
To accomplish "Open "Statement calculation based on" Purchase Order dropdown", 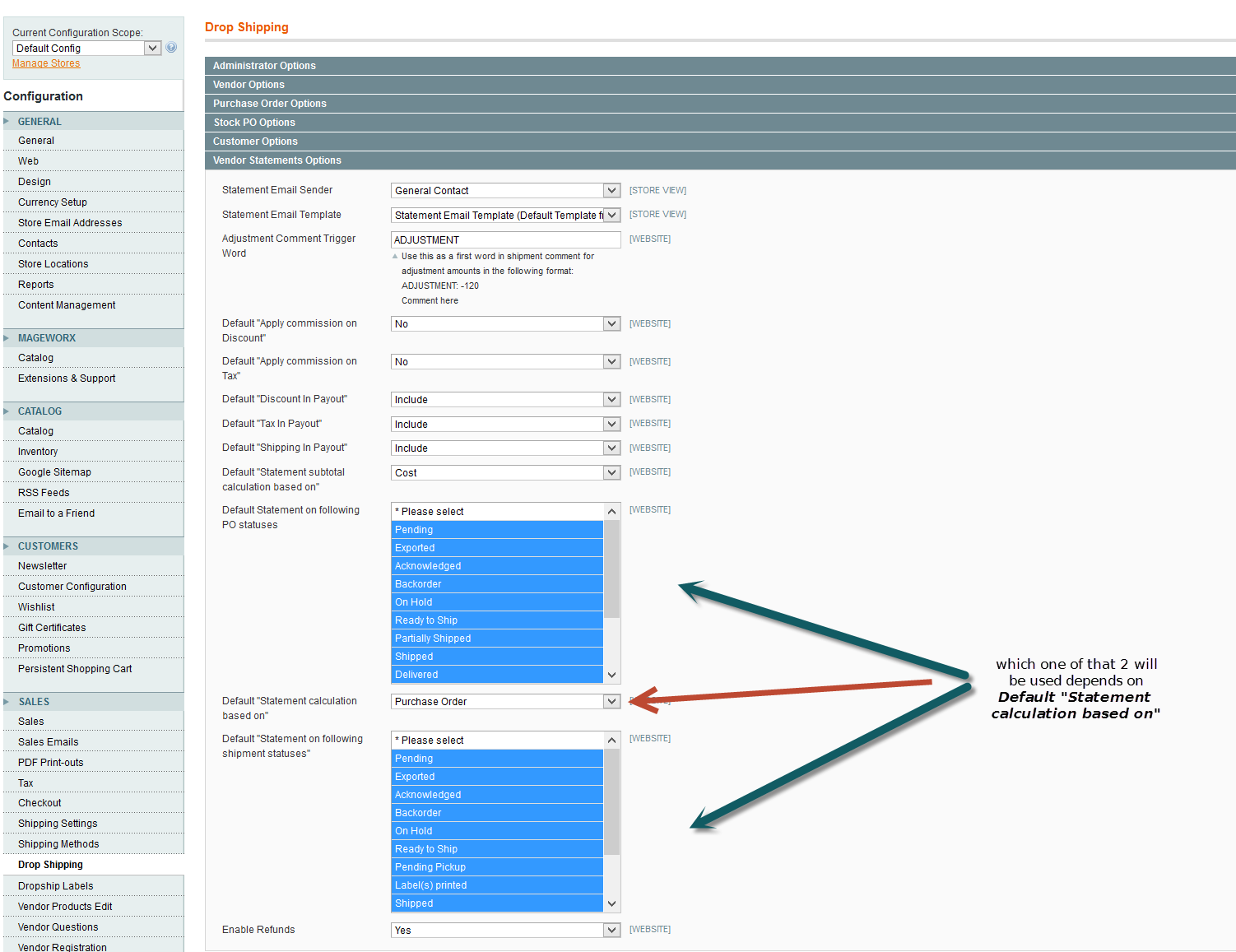I will (x=505, y=702).
